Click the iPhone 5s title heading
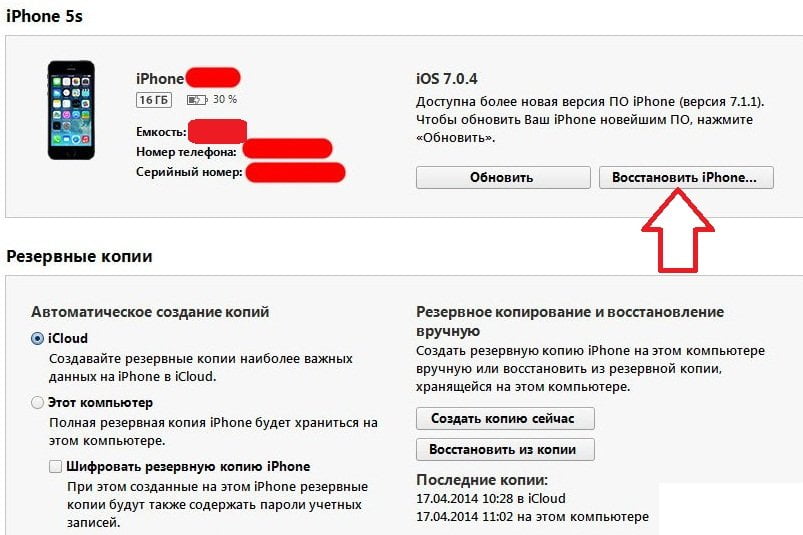The height and width of the screenshot is (535, 803). click(x=44, y=16)
